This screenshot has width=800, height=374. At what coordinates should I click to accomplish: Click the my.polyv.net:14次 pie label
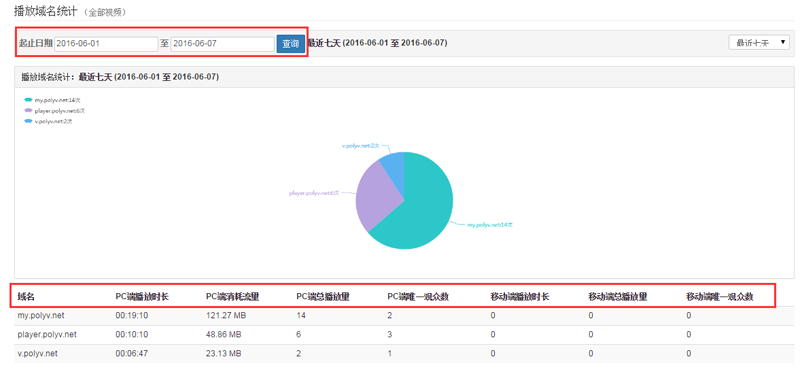pyautogui.click(x=490, y=225)
